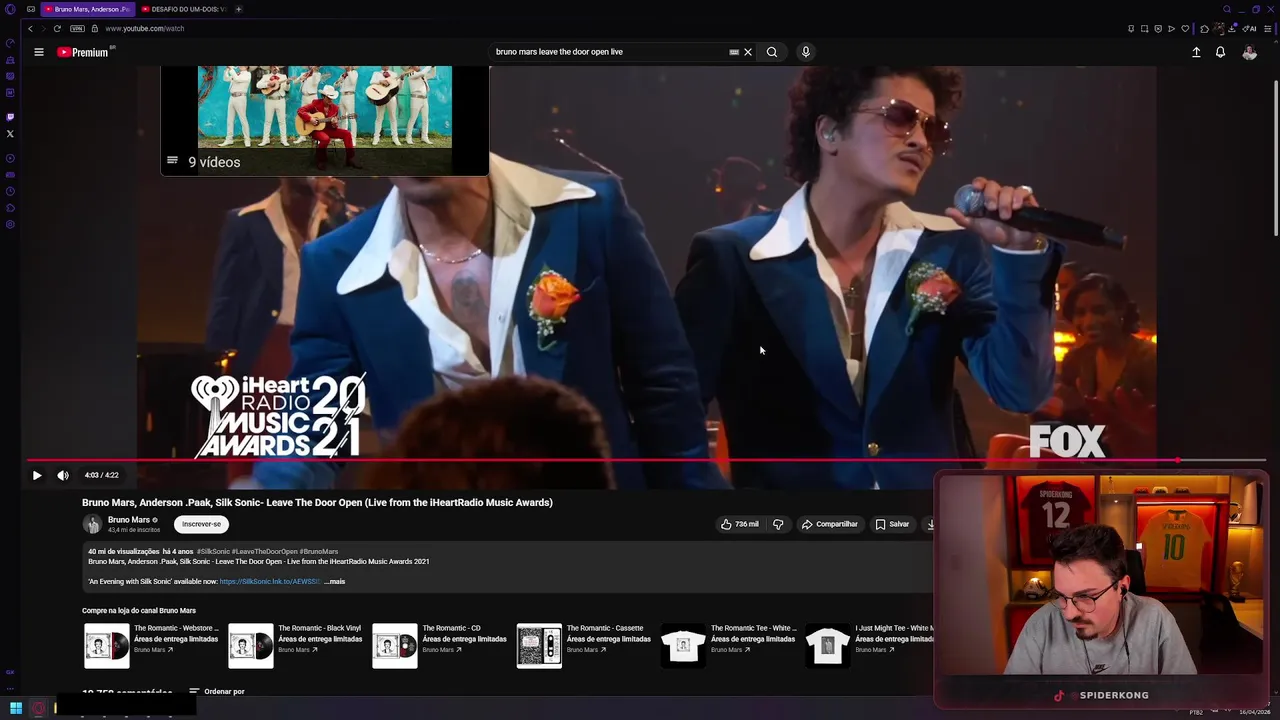Switch to the Bruno Mars browser tab

pos(86,9)
